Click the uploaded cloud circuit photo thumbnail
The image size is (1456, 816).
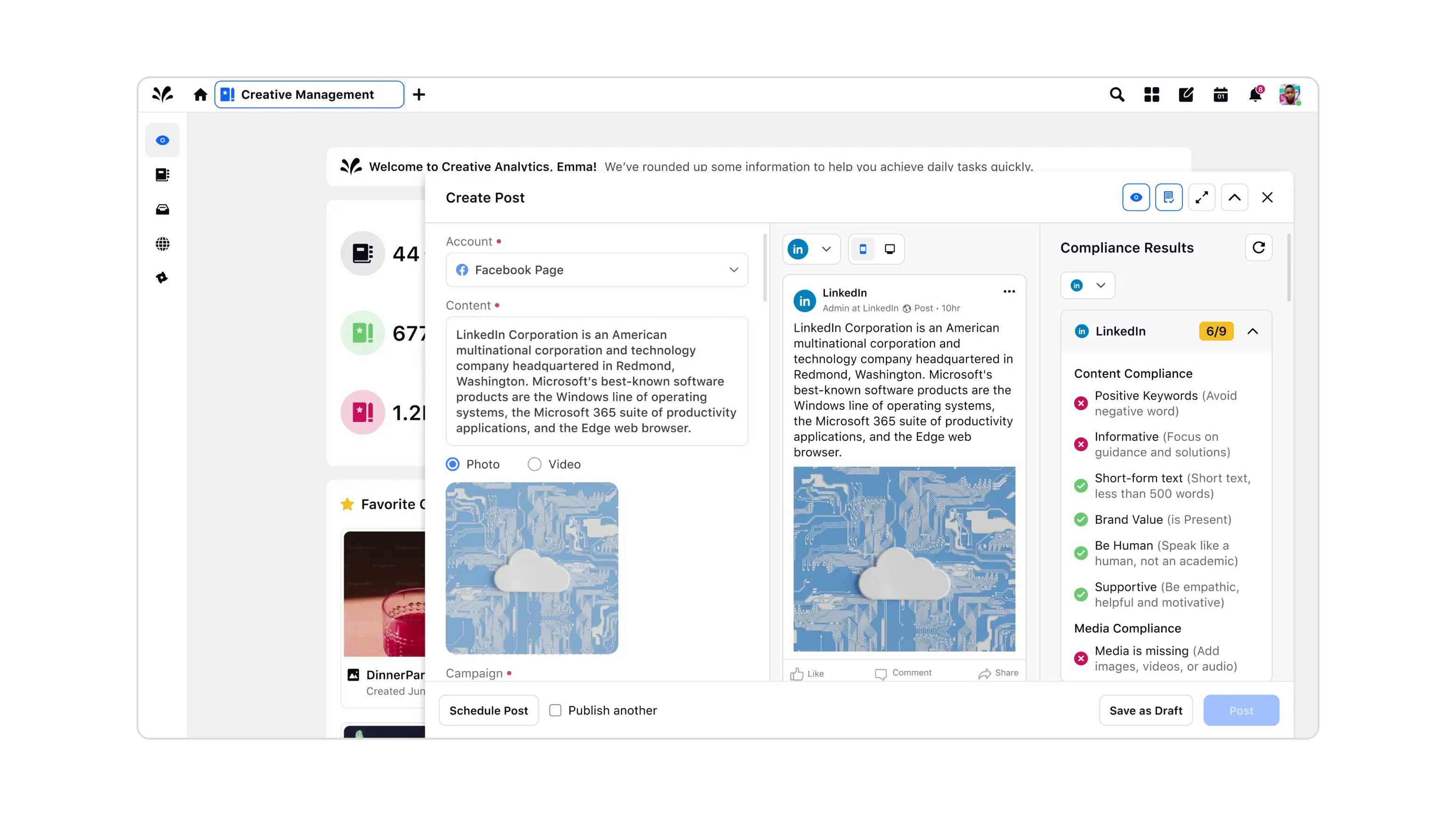coord(532,568)
